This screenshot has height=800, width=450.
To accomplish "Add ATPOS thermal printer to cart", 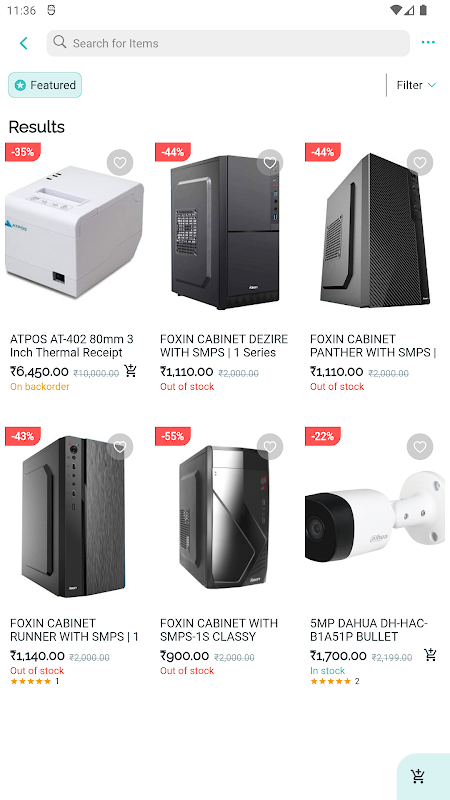I will (x=131, y=371).
